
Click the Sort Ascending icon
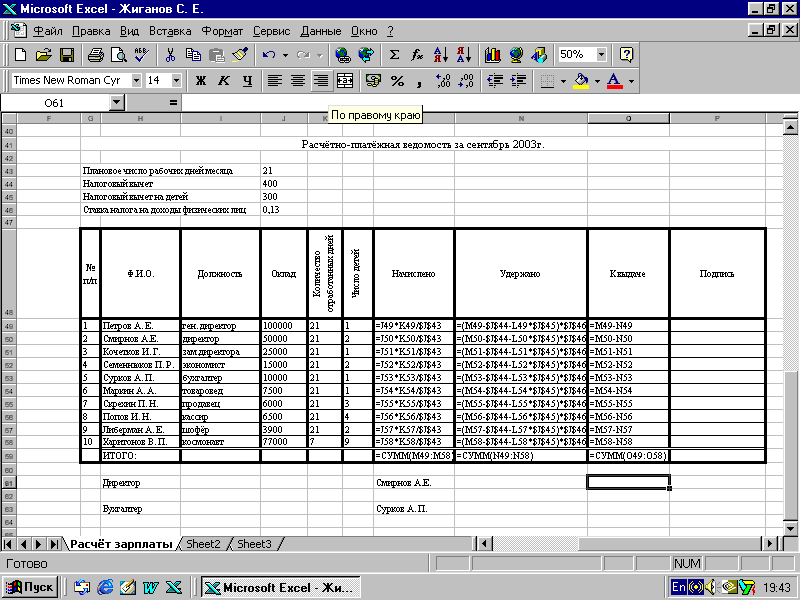(x=442, y=55)
